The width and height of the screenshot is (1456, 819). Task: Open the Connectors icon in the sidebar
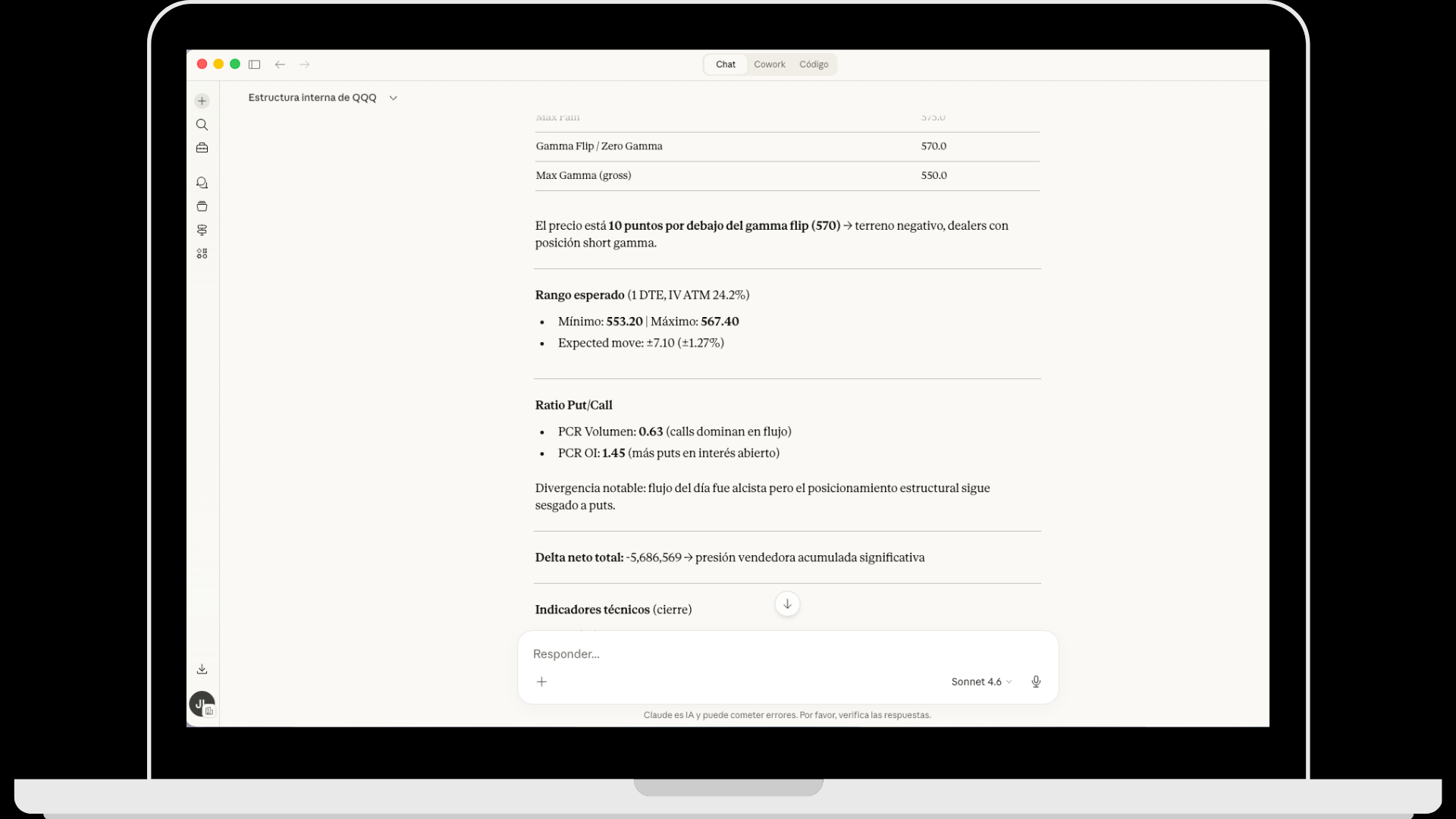[x=202, y=230]
